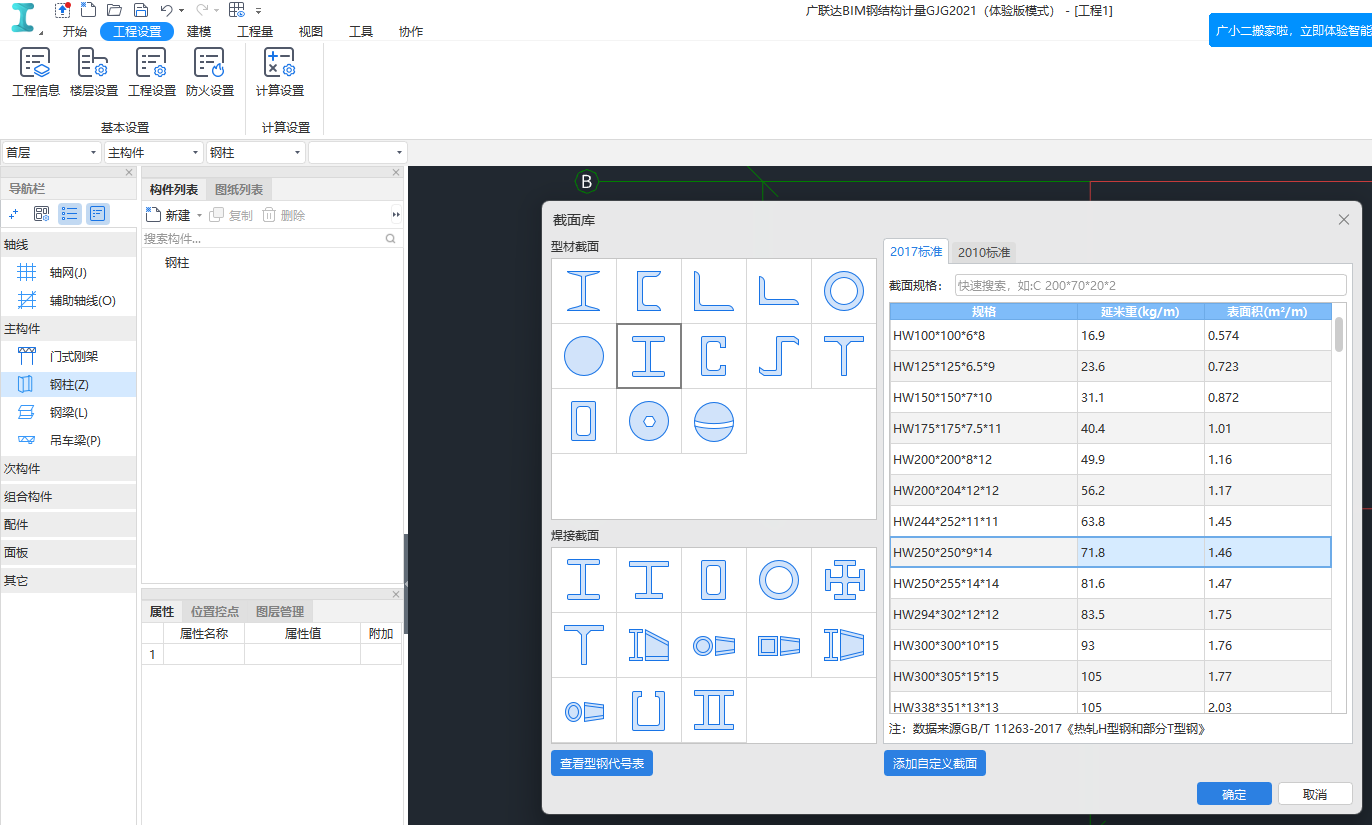The width and height of the screenshot is (1372, 825).
Task: Select row HW200*200*8*12
Action: point(1110,459)
